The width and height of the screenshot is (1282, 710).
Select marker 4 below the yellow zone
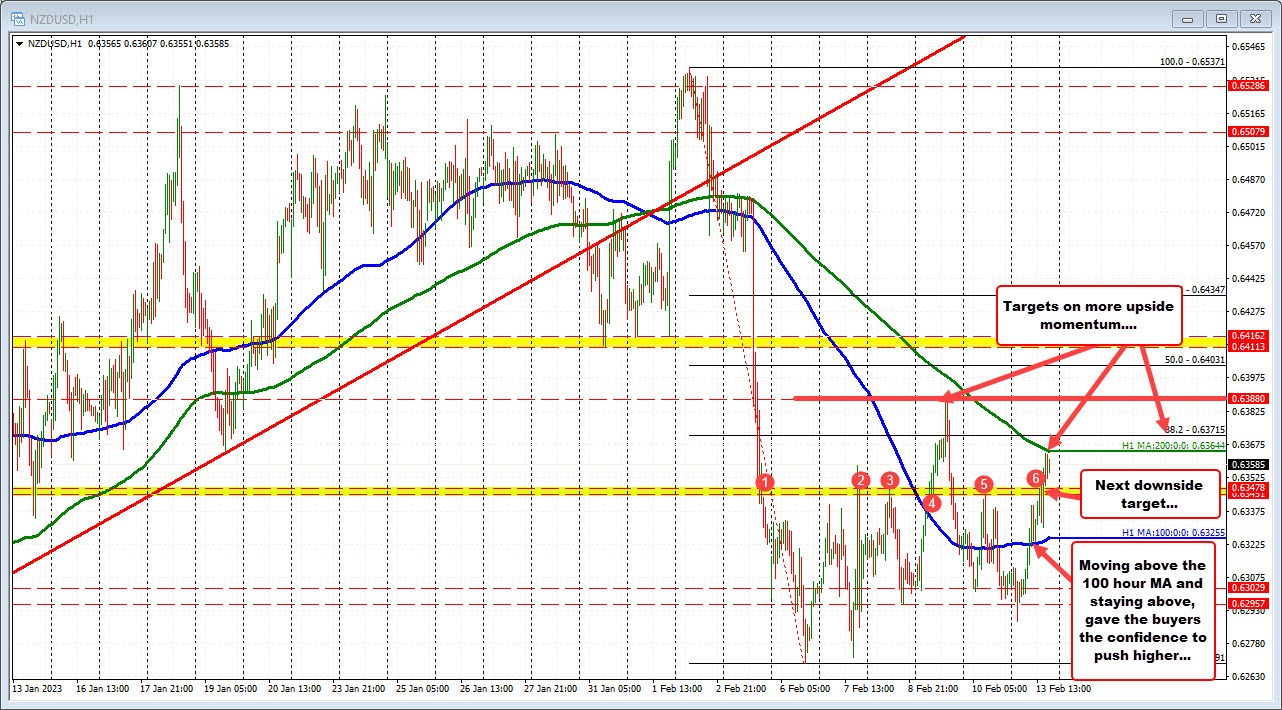(x=932, y=504)
